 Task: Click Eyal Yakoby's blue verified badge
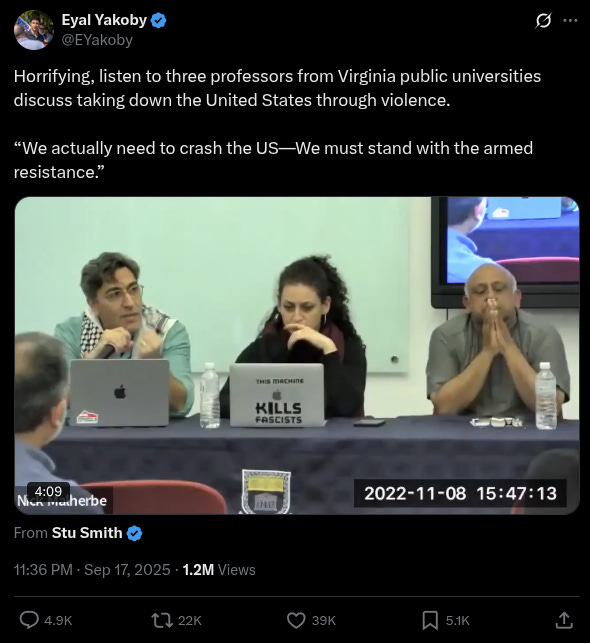159,20
